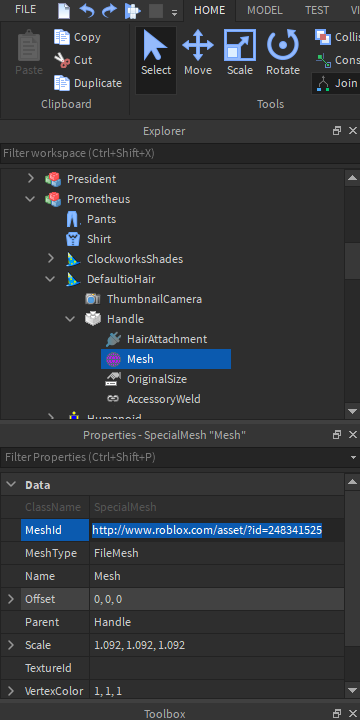360x720 pixels.
Task: Click Properties scrollbar up arrow
Action: (x=352, y=482)
